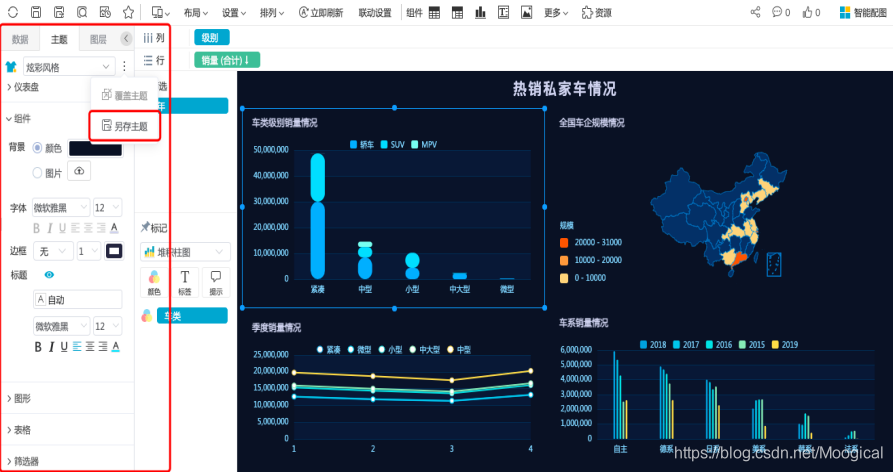Image resolution: width=893 pixels, height=472 pixels.
Task: Toggle underline for title text
Action: coord(64,347)
